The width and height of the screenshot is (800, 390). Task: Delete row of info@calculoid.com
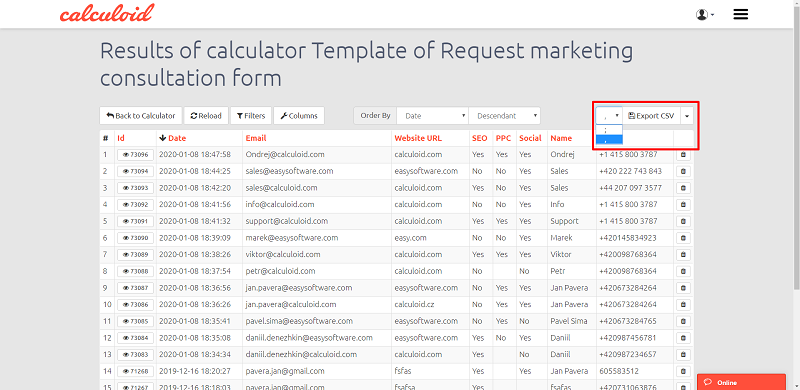click(x=683, y=205)
